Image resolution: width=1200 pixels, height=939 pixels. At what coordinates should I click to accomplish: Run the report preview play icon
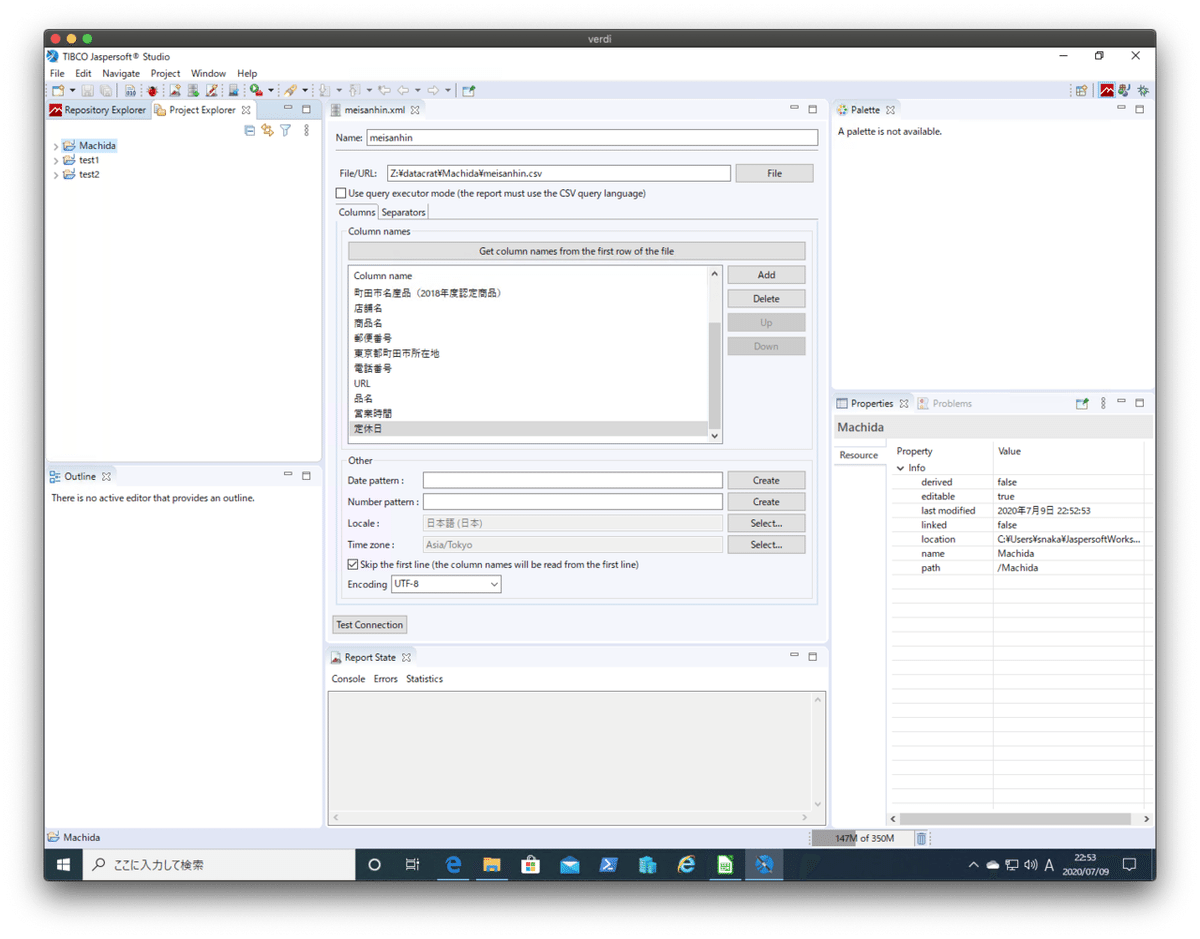254,90
